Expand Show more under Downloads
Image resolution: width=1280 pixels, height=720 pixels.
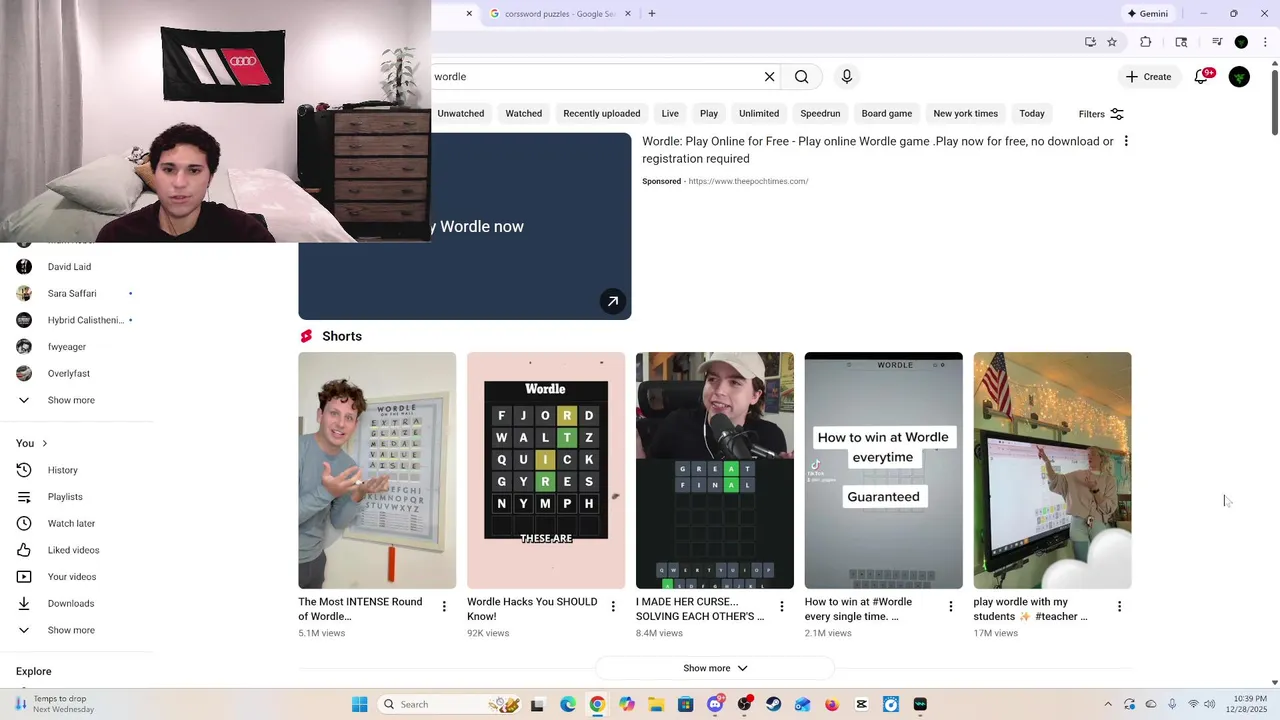(71, 630)
